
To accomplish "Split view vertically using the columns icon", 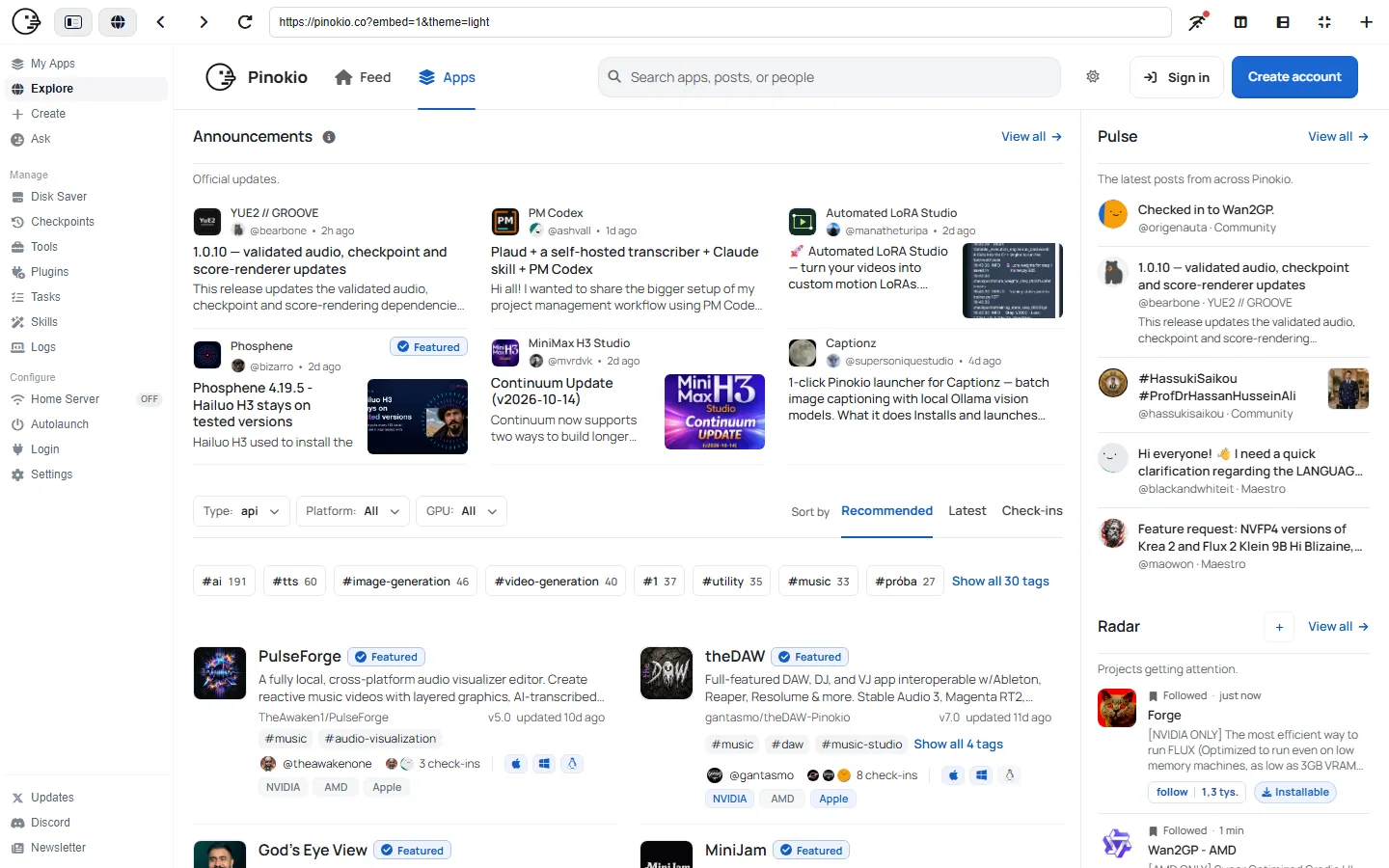I will tap(1240, 21).
